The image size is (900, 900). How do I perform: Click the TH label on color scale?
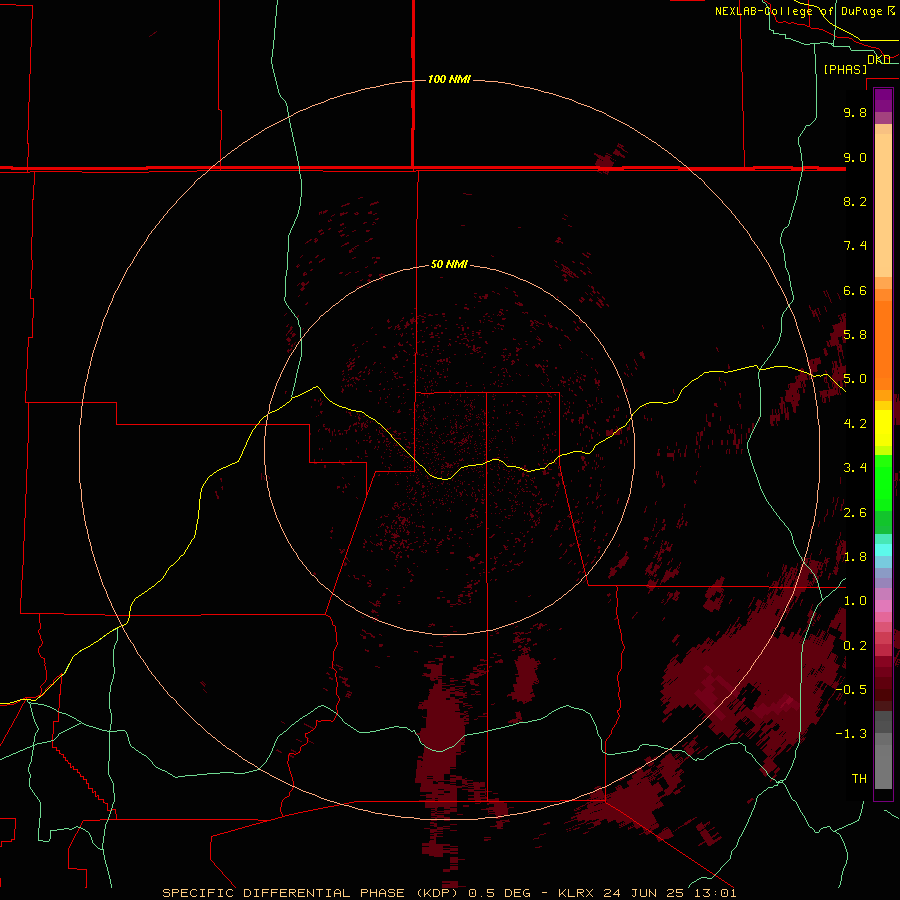(x=859, y=779)
